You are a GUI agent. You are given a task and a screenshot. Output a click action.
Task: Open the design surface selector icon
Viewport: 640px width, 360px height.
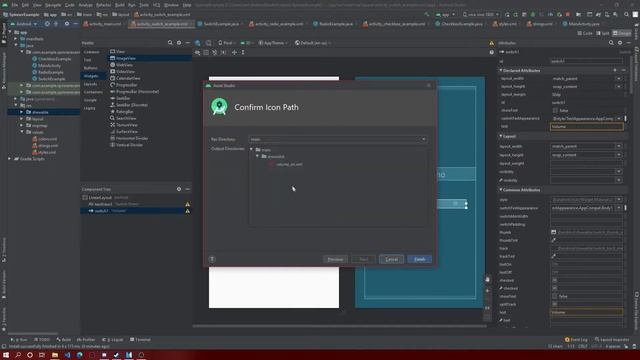click(x=198, y=42)
